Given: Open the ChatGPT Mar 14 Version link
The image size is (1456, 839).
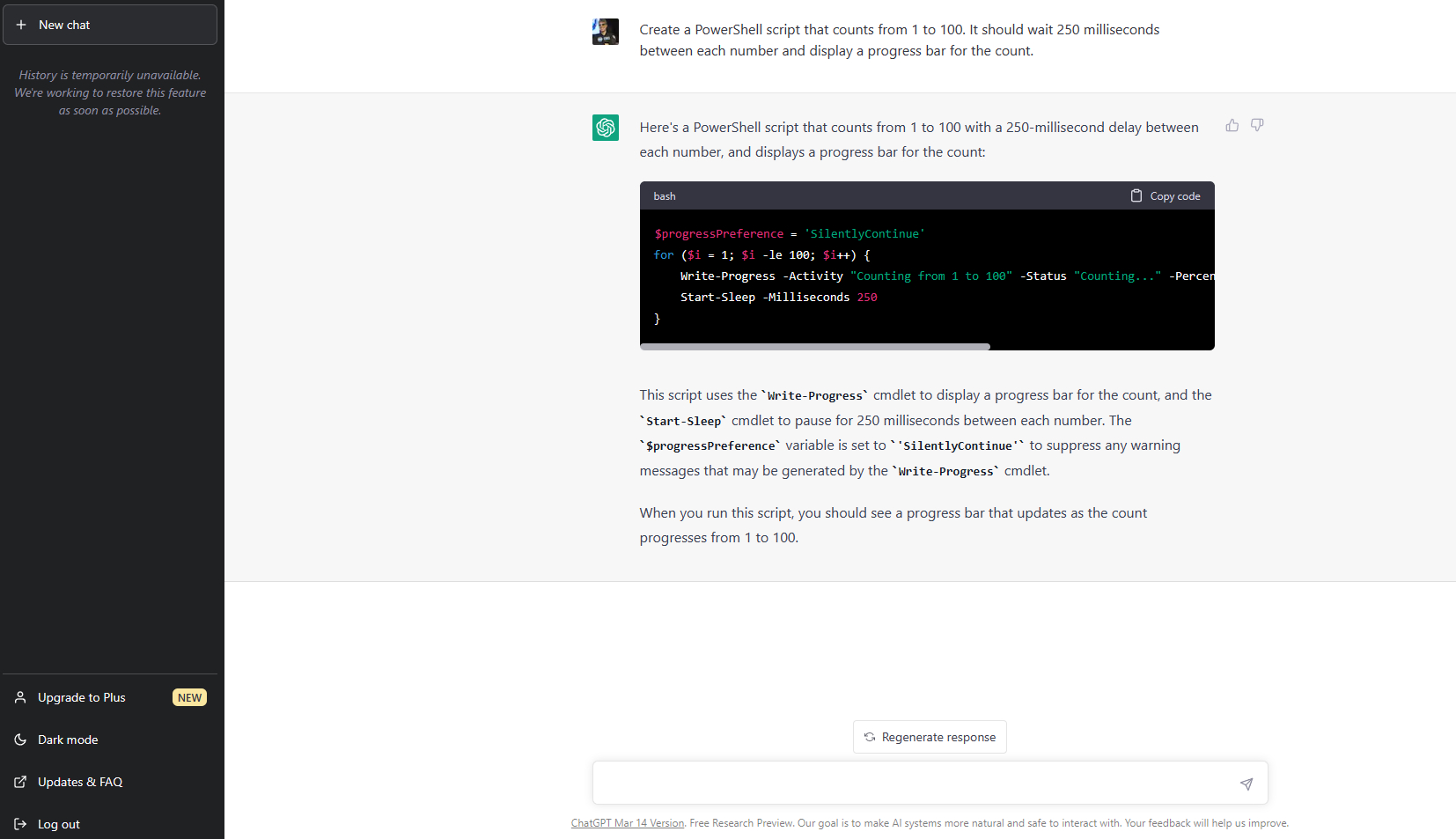Looking at the screenshot, I should click(x=627, y=822).
